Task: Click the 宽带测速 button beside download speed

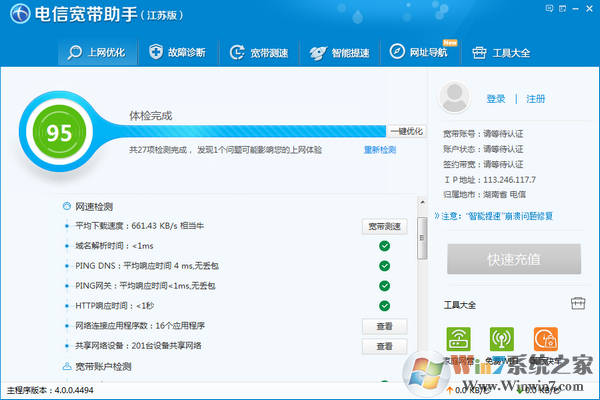Action: point(384,226)
